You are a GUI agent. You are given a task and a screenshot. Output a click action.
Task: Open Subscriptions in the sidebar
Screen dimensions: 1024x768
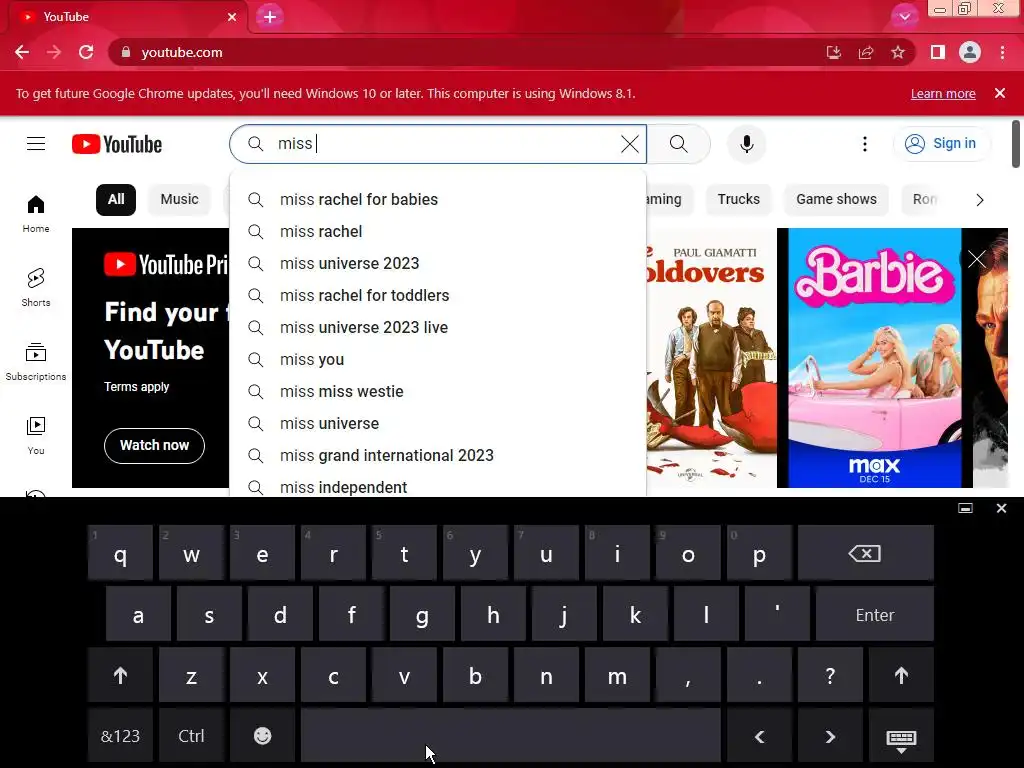[36, 362]
